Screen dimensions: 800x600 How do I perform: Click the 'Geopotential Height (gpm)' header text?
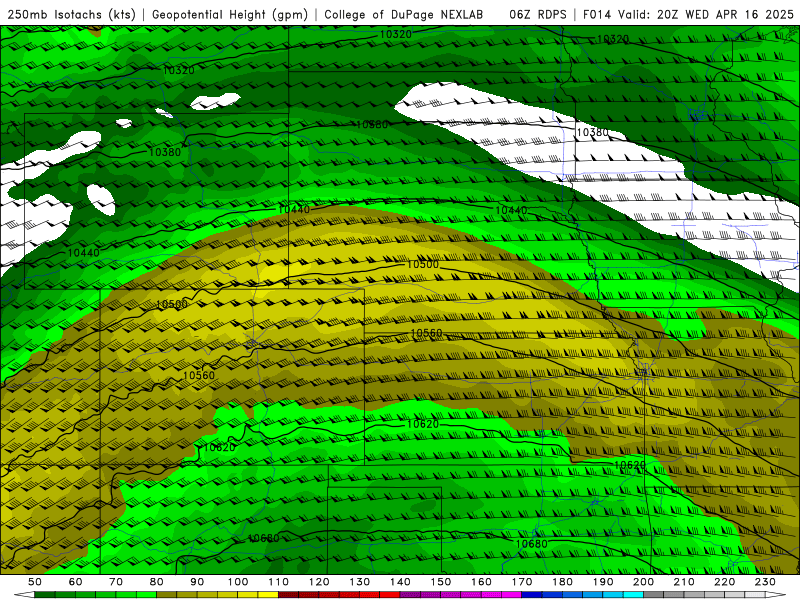[230, 14]
